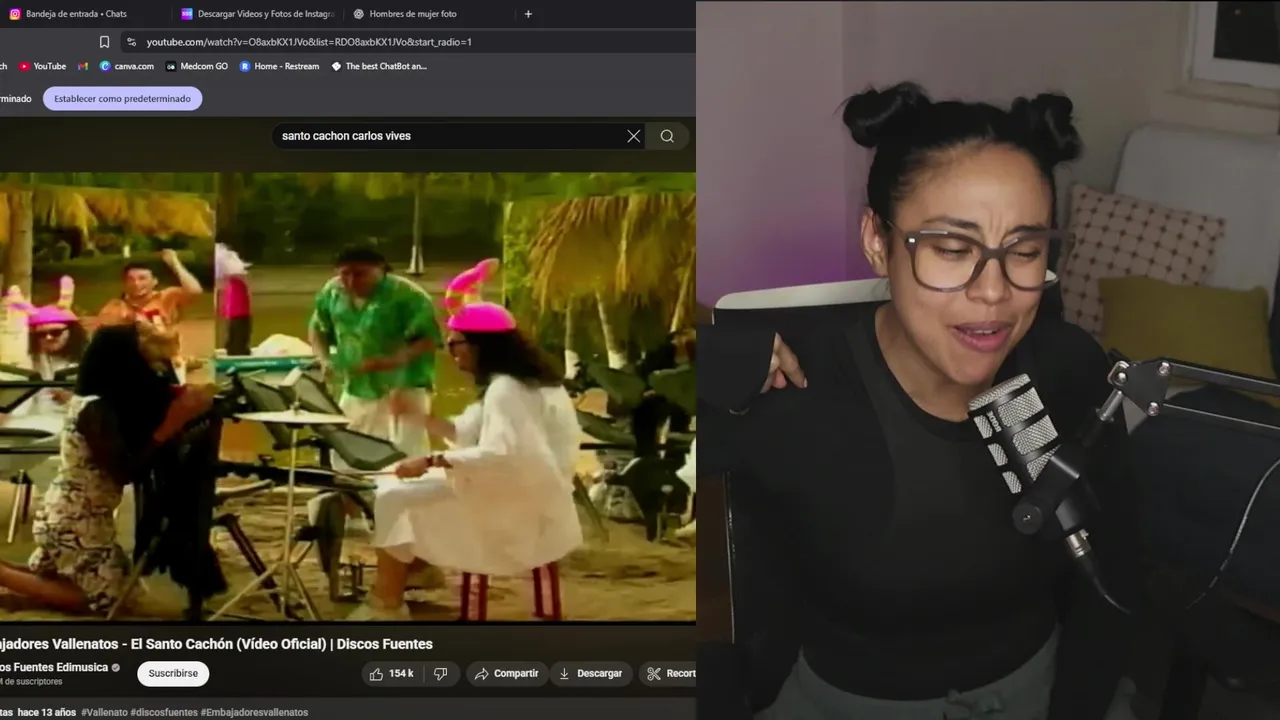
Task: Click the magnifier search button
Action: tap(667, 136)
